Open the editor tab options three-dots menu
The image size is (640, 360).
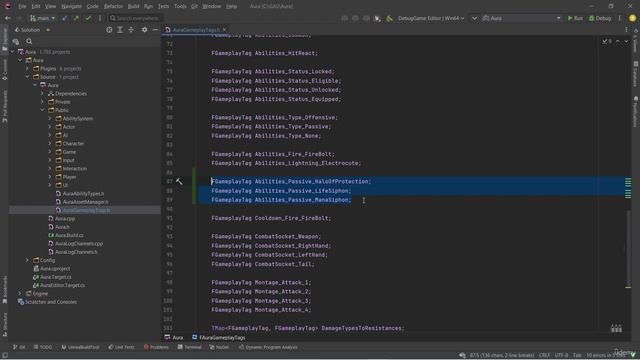pyautogui.click(x=626, y=30)
